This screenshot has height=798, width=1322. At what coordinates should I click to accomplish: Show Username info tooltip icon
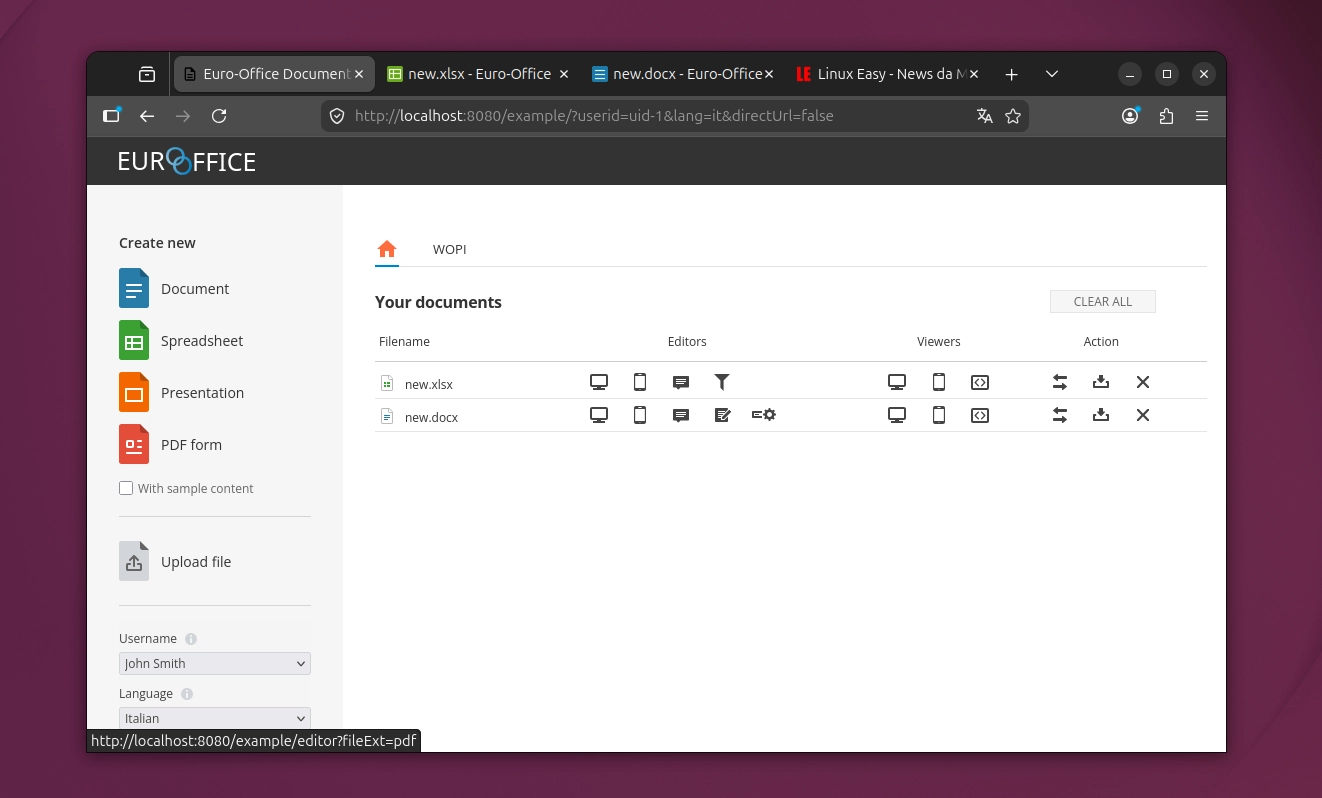[191, 639]
